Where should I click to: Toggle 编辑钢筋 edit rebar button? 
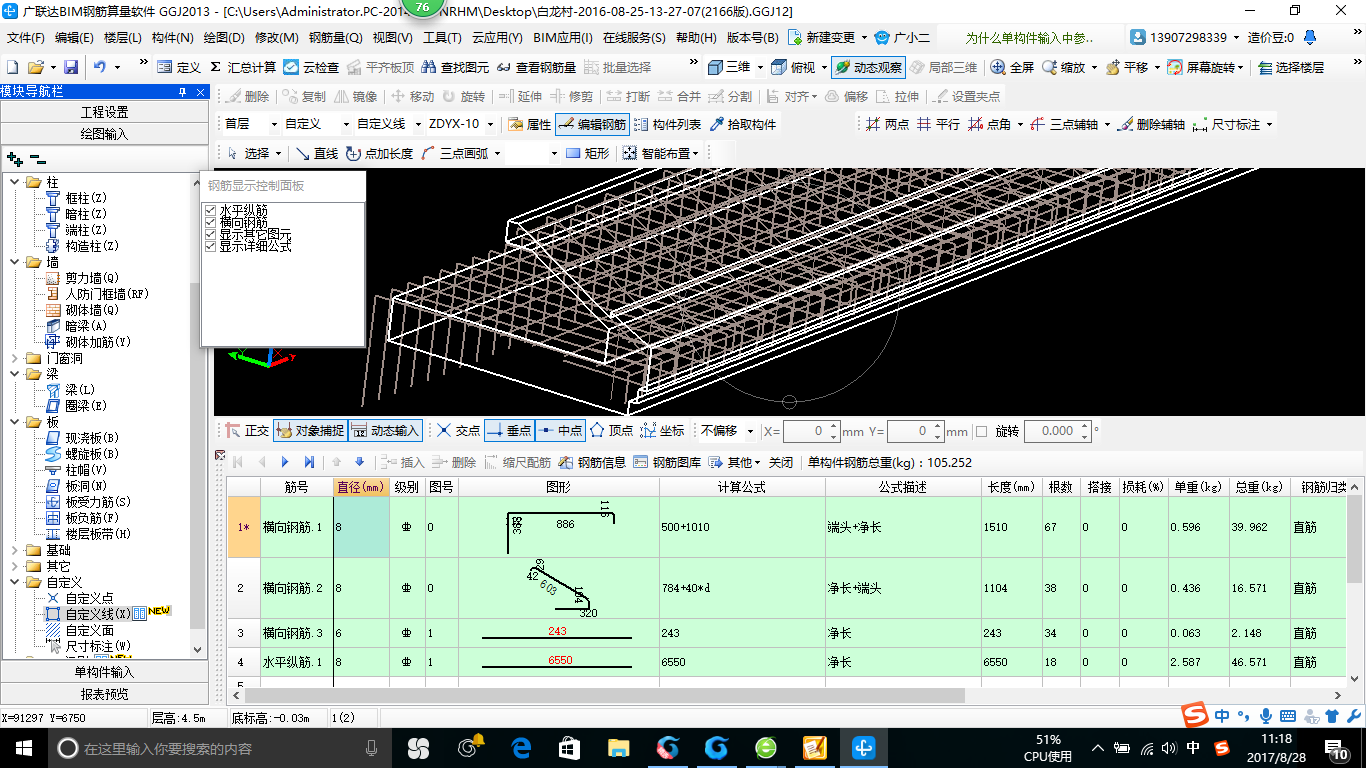pyautogui.click(x=592, y=124)
